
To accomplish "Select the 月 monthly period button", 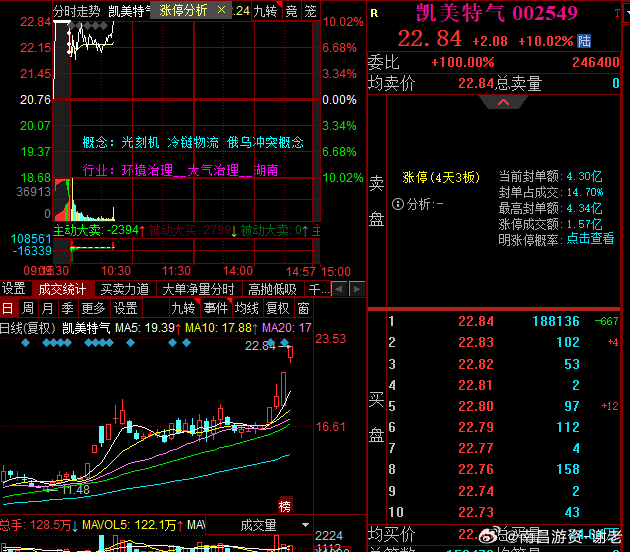I will [47, 309].
